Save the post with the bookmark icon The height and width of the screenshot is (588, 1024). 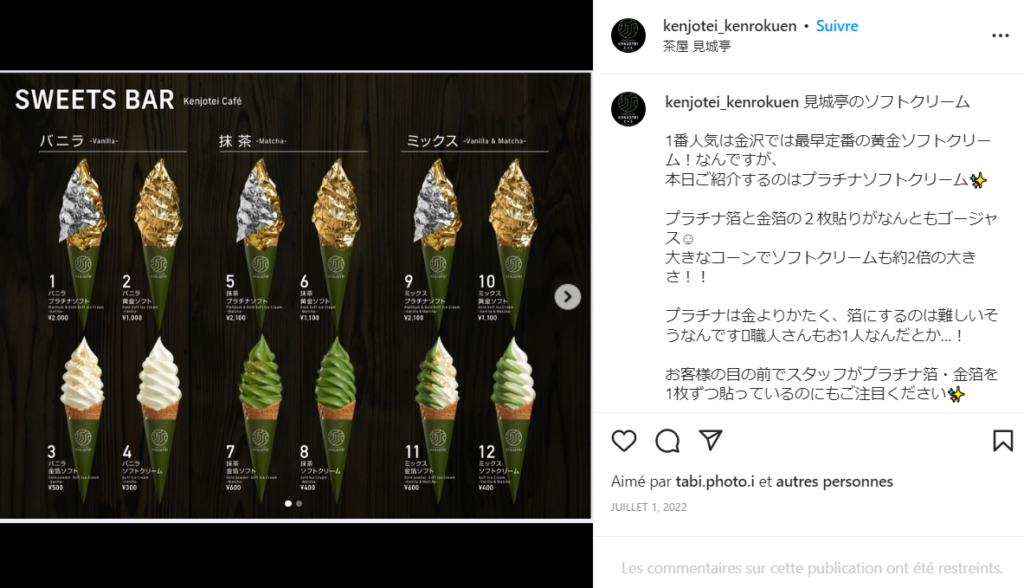[1002, 441]
